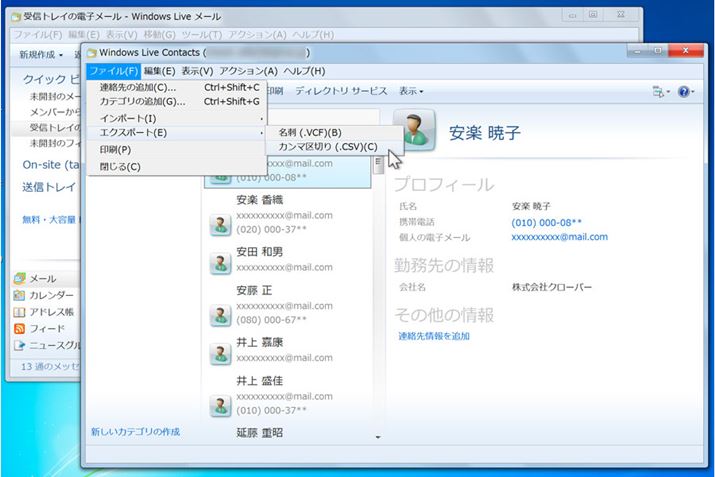Screen dimensions: 715x477
Task: Select contact 安楽 香織
Action: coord(288,214)
